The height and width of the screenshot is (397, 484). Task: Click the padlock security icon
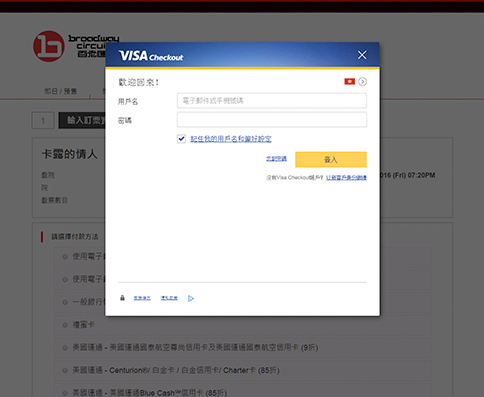(x=122, y=298)
